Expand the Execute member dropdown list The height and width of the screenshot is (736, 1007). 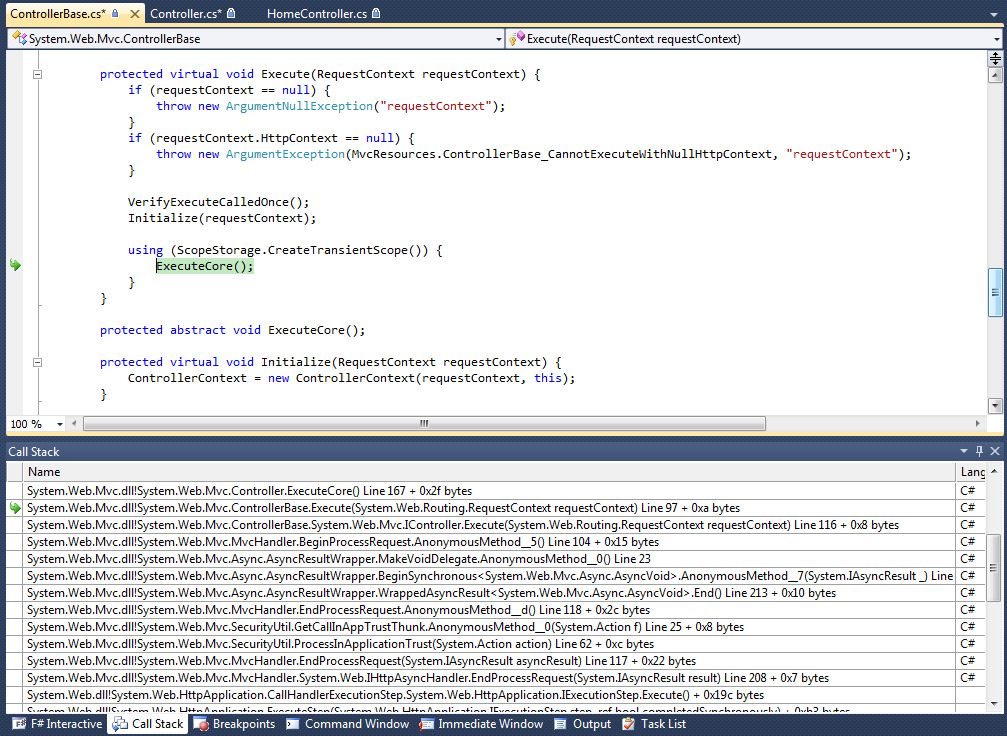997,39
